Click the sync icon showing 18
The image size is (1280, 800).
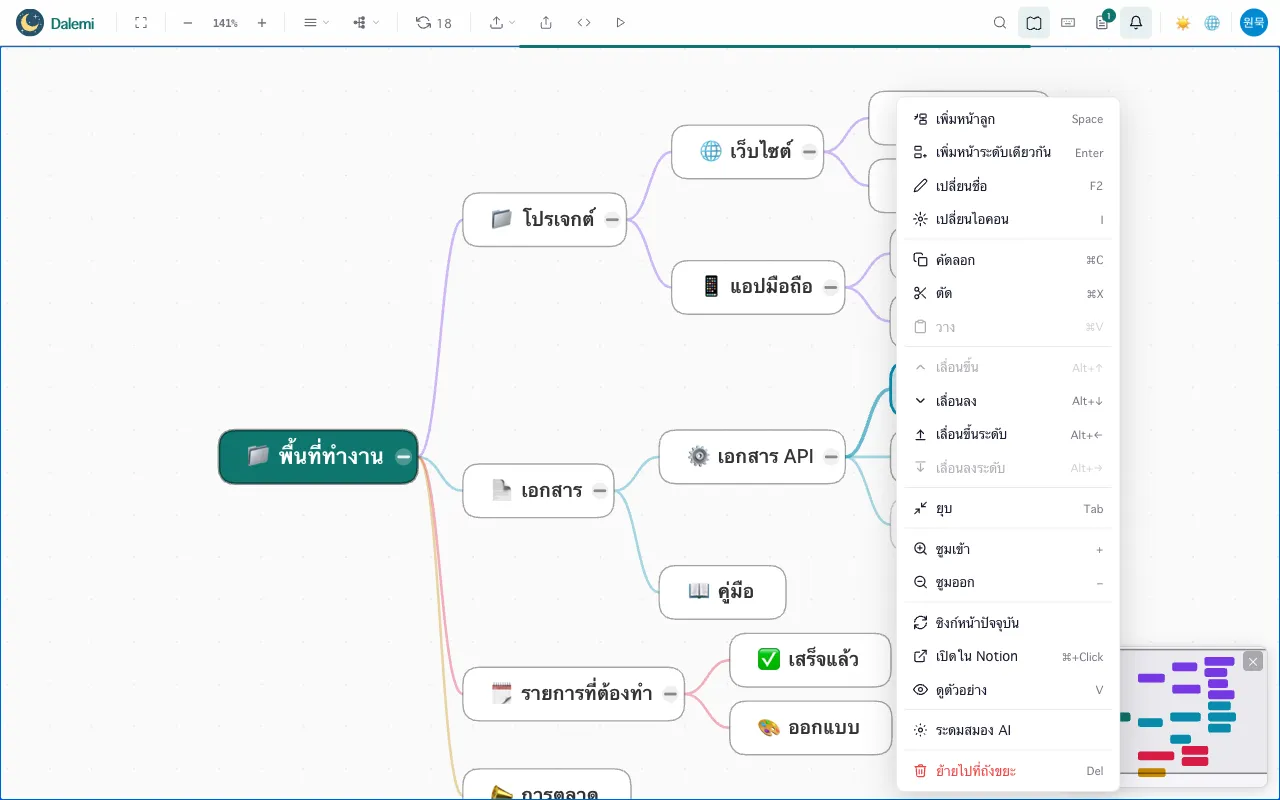click(x=434, y=22)
